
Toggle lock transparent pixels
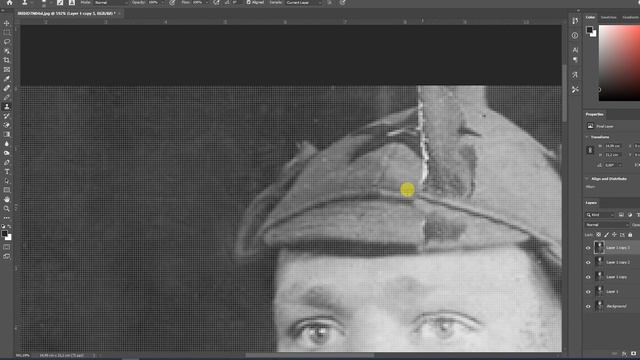pos(598,235)
